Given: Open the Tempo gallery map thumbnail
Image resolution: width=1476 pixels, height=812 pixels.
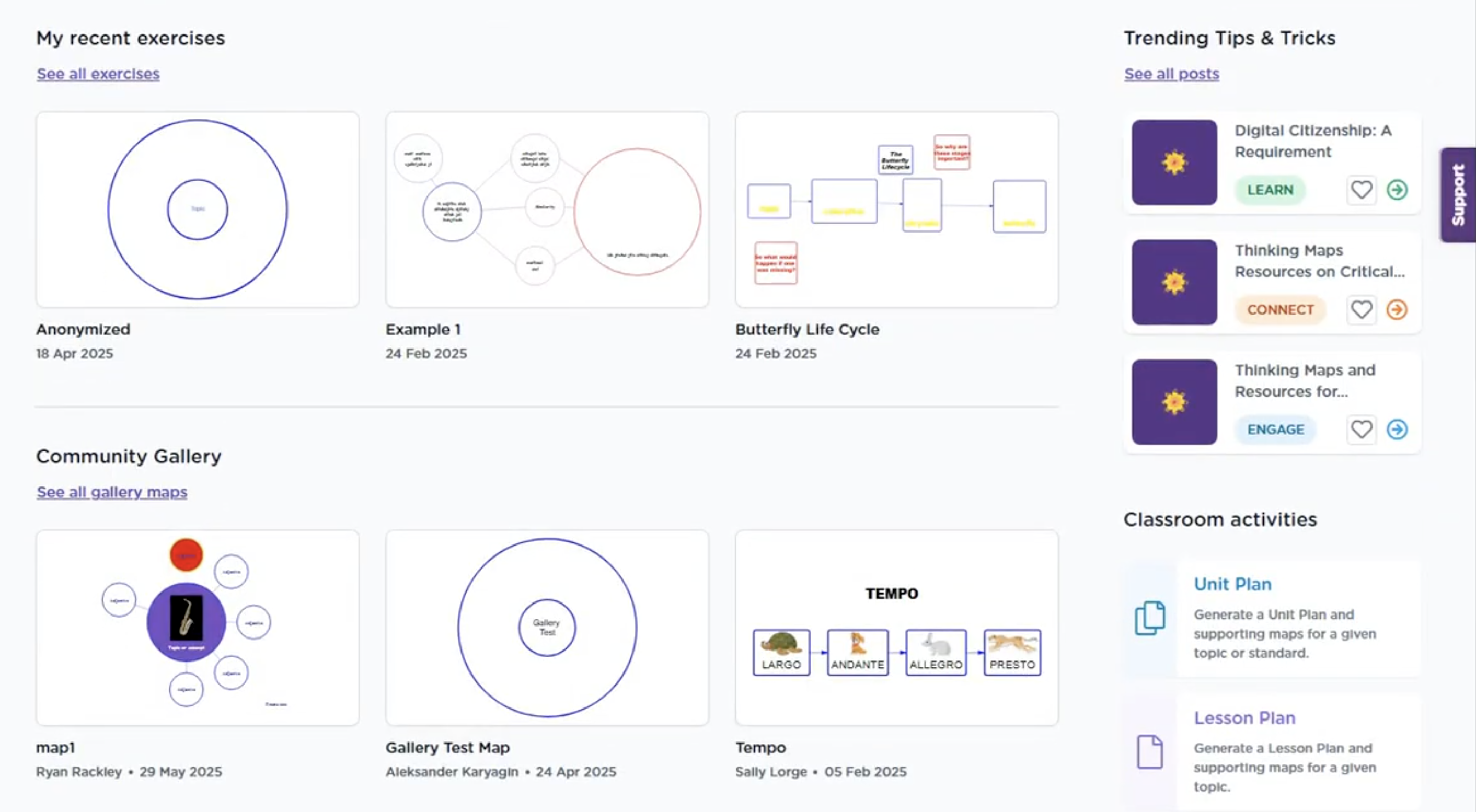Looking at the screenshot, I should tap(896, 628).
